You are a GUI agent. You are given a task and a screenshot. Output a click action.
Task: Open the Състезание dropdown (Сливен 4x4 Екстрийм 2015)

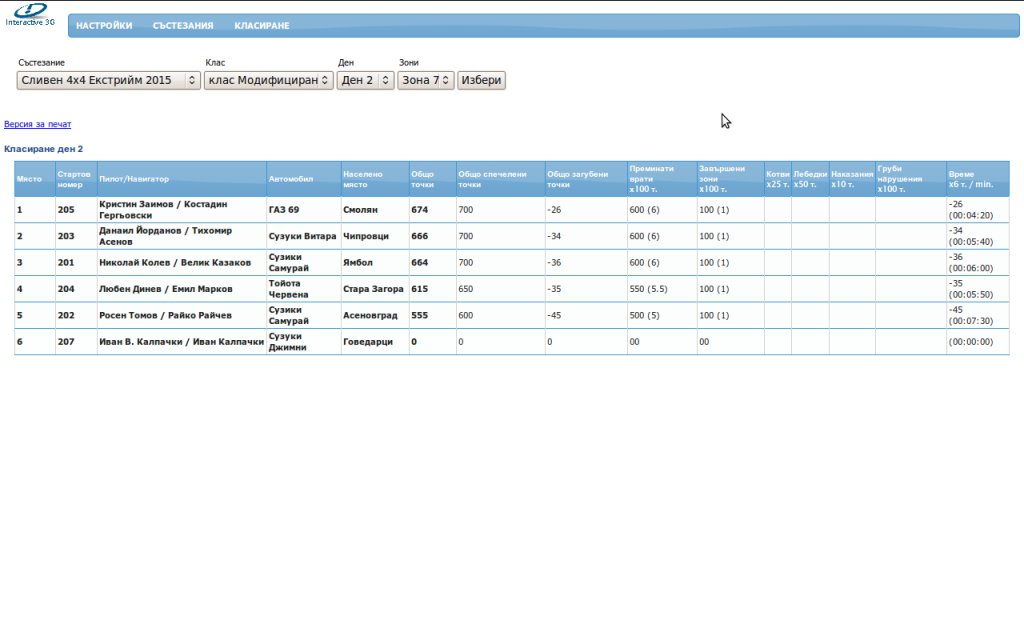click(x=108, y=80)
